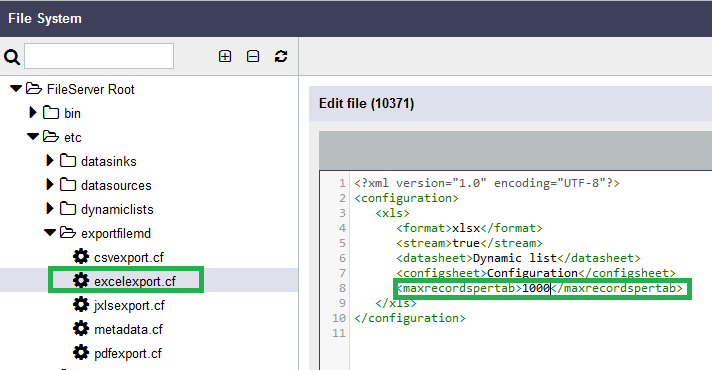Select the etc open folder icon
The image size is (712, 370).
pos(51,137)
